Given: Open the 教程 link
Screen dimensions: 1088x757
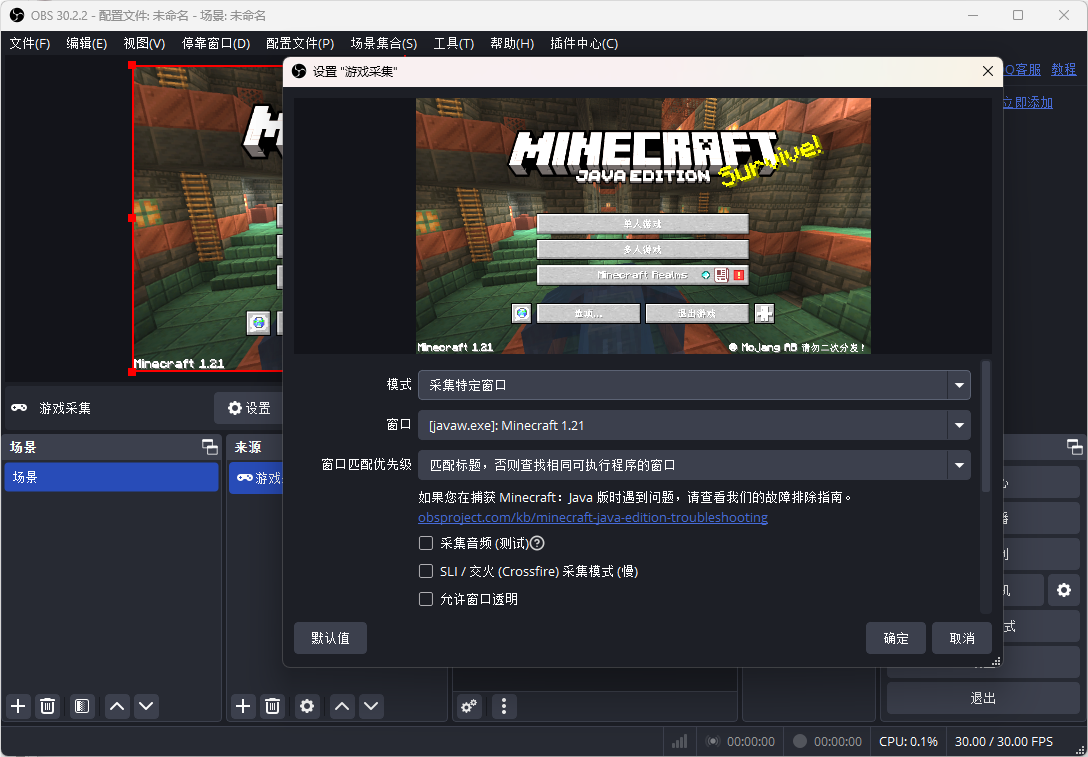Looking at the screenshot, I should point(1064,69).
